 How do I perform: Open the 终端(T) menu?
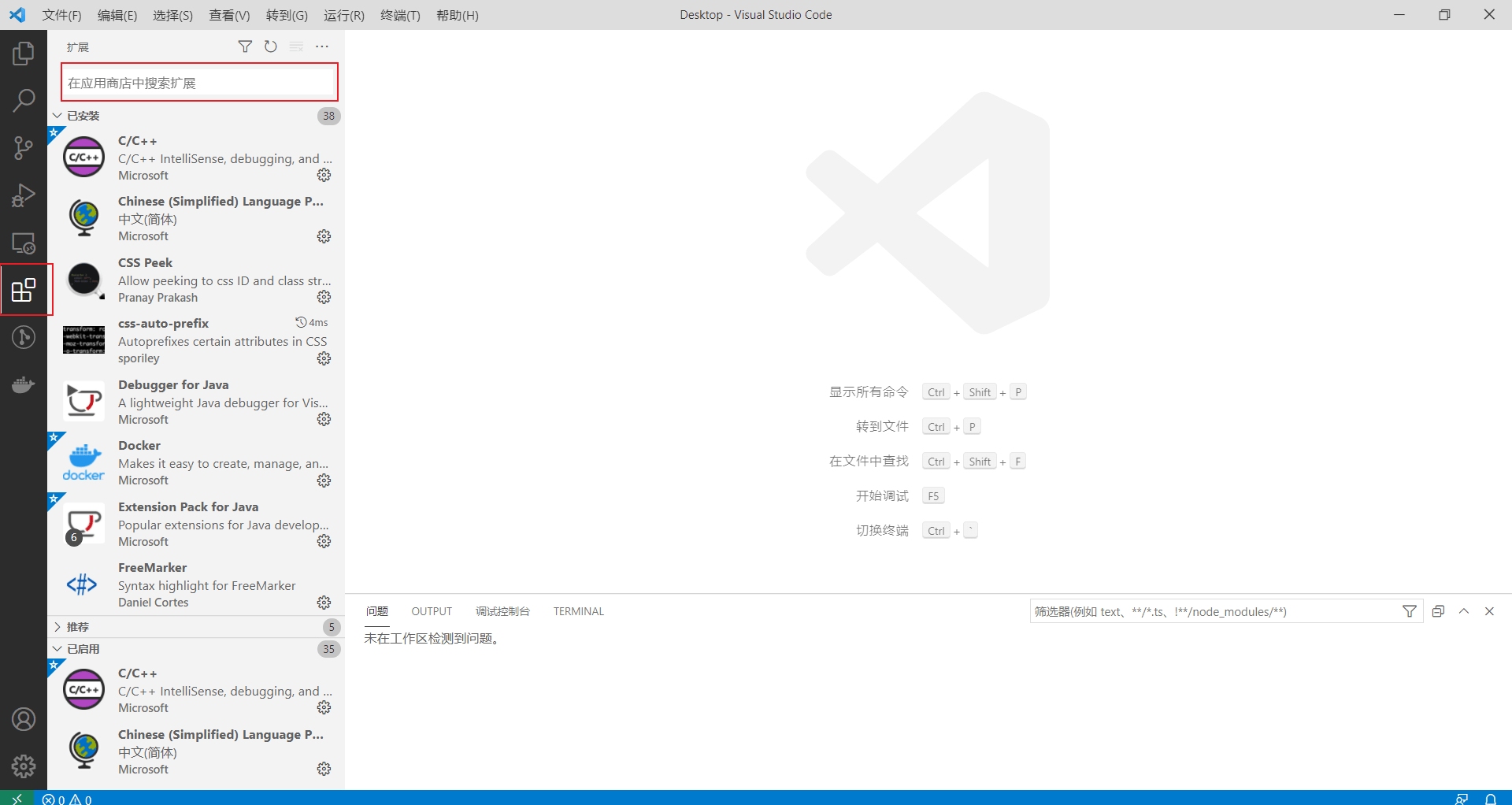[400, 15]
